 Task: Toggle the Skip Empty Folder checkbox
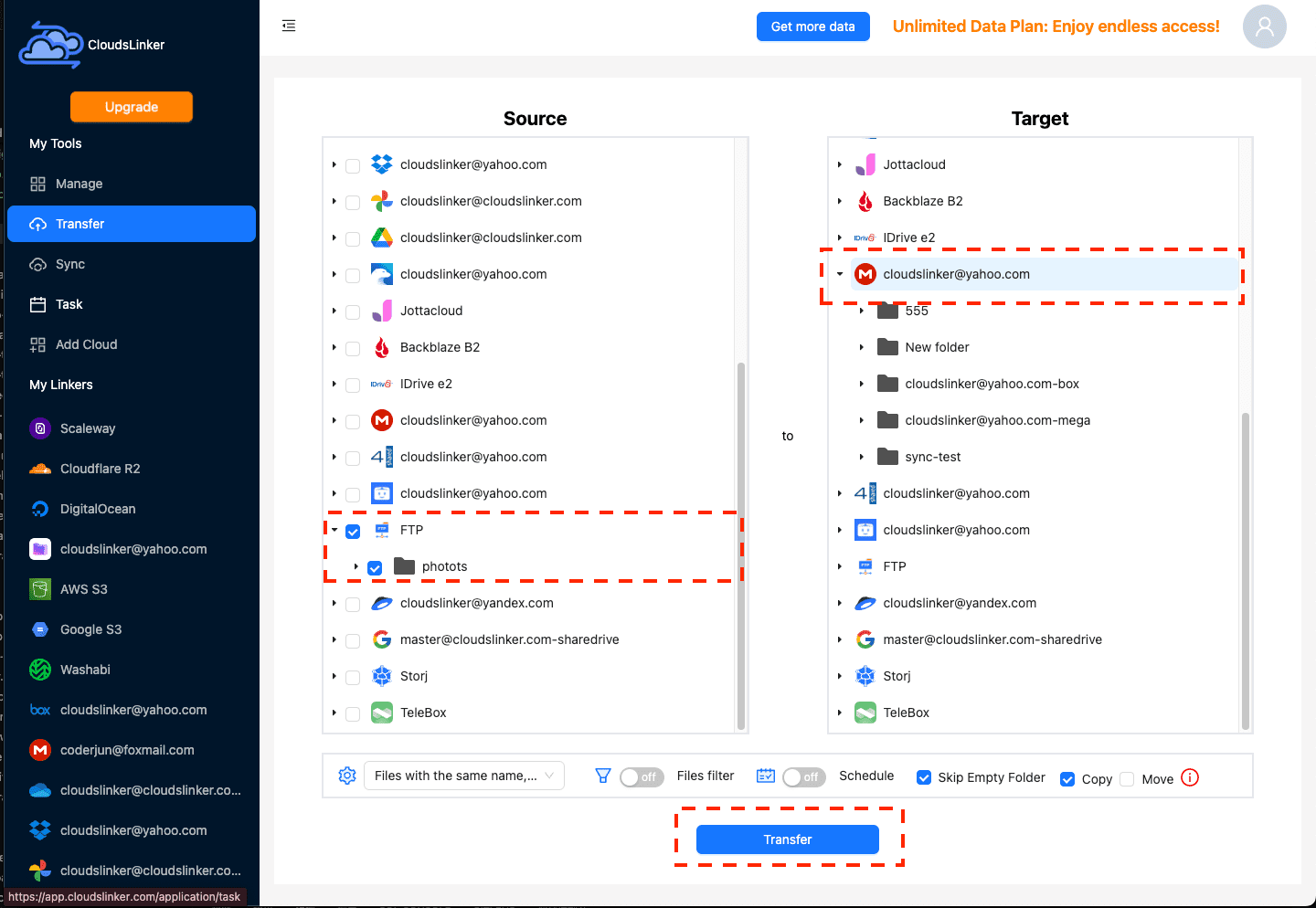[x=924, y=777]
